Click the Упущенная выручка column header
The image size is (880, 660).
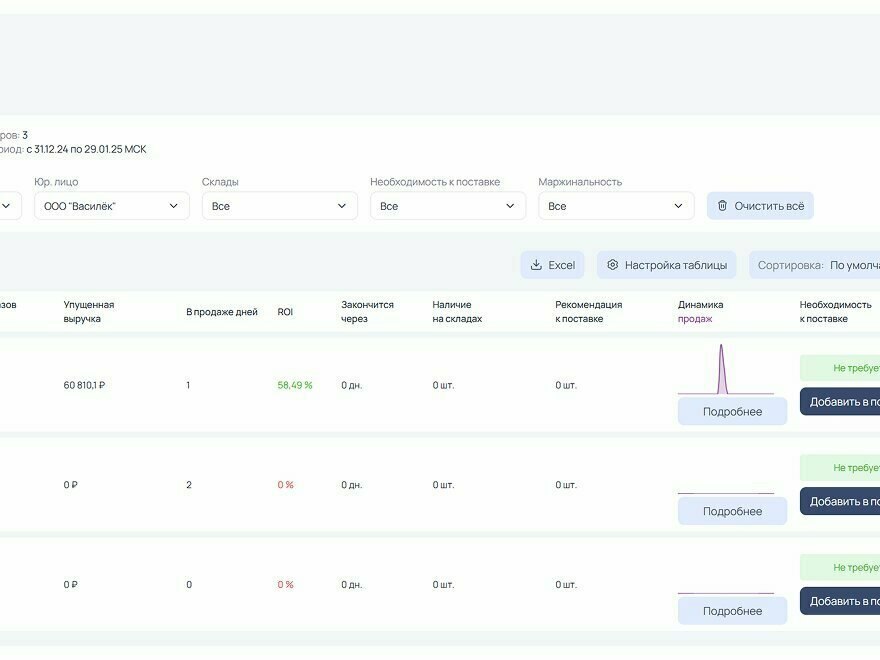[x=89, y=311]
